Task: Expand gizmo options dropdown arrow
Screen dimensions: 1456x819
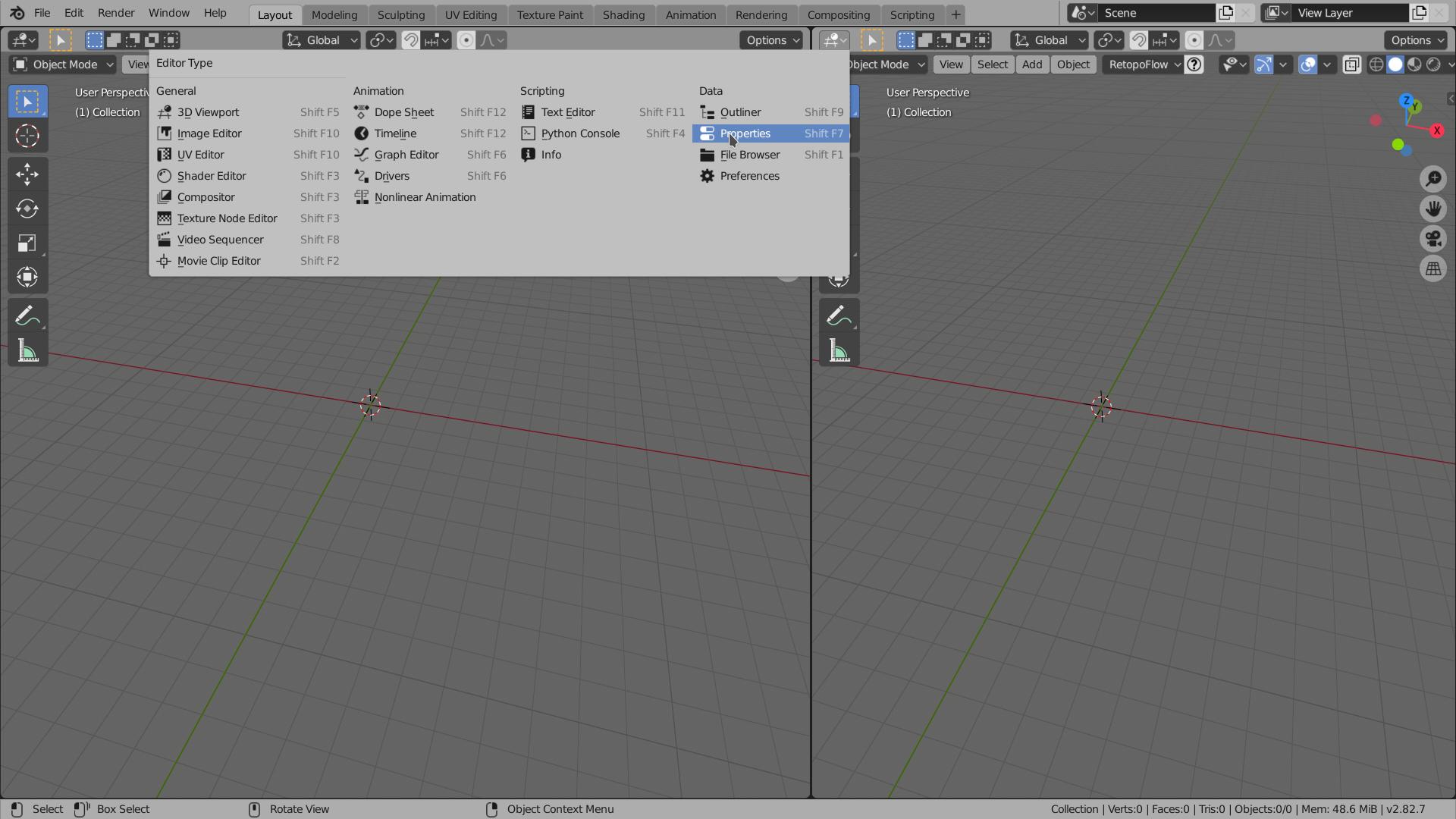Action: (1283, 64)
